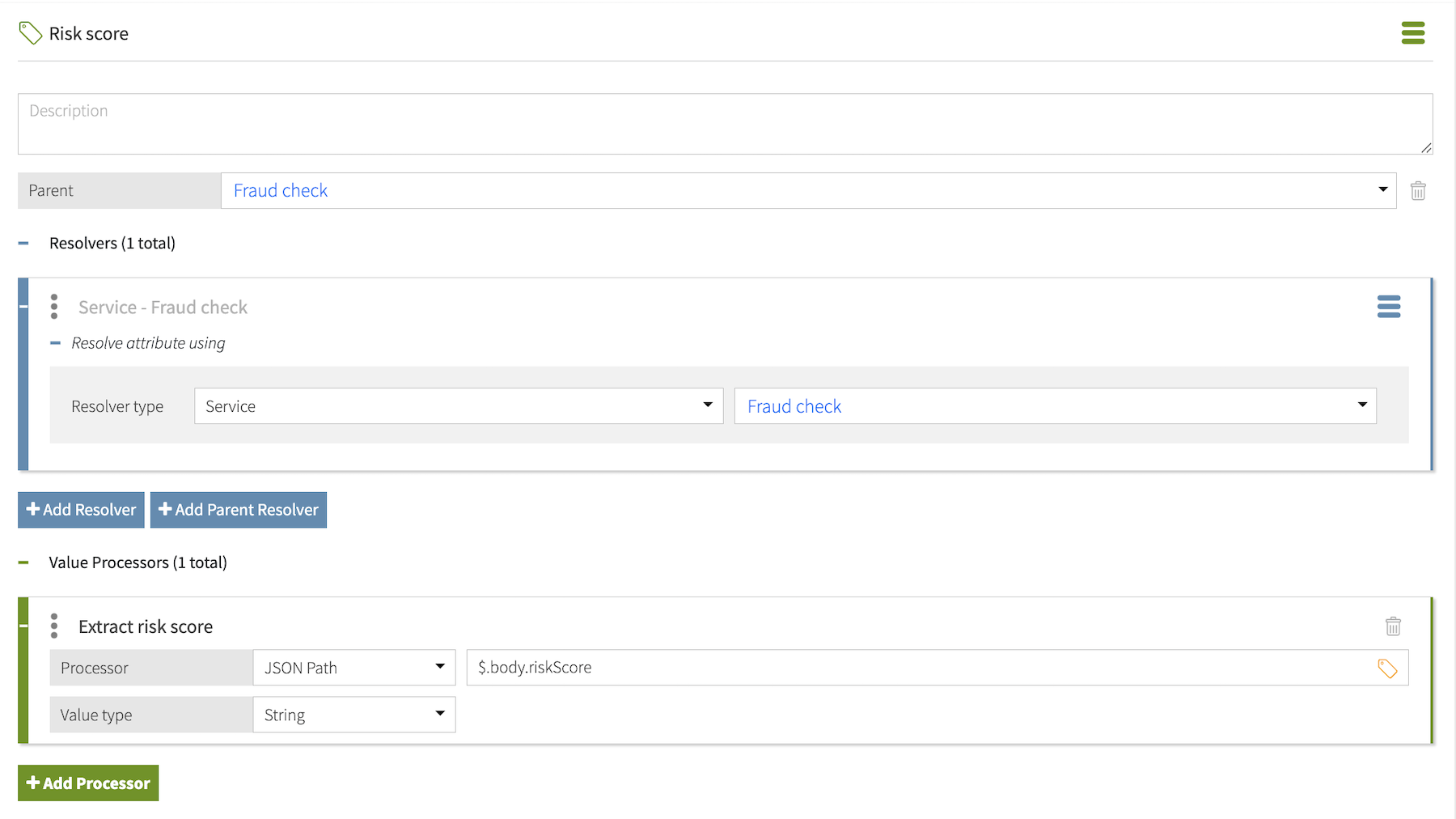This screenshot has width=1456, height=819.
Task: Click the drag handle dots on Extract risk score
Action: (54, 626)
